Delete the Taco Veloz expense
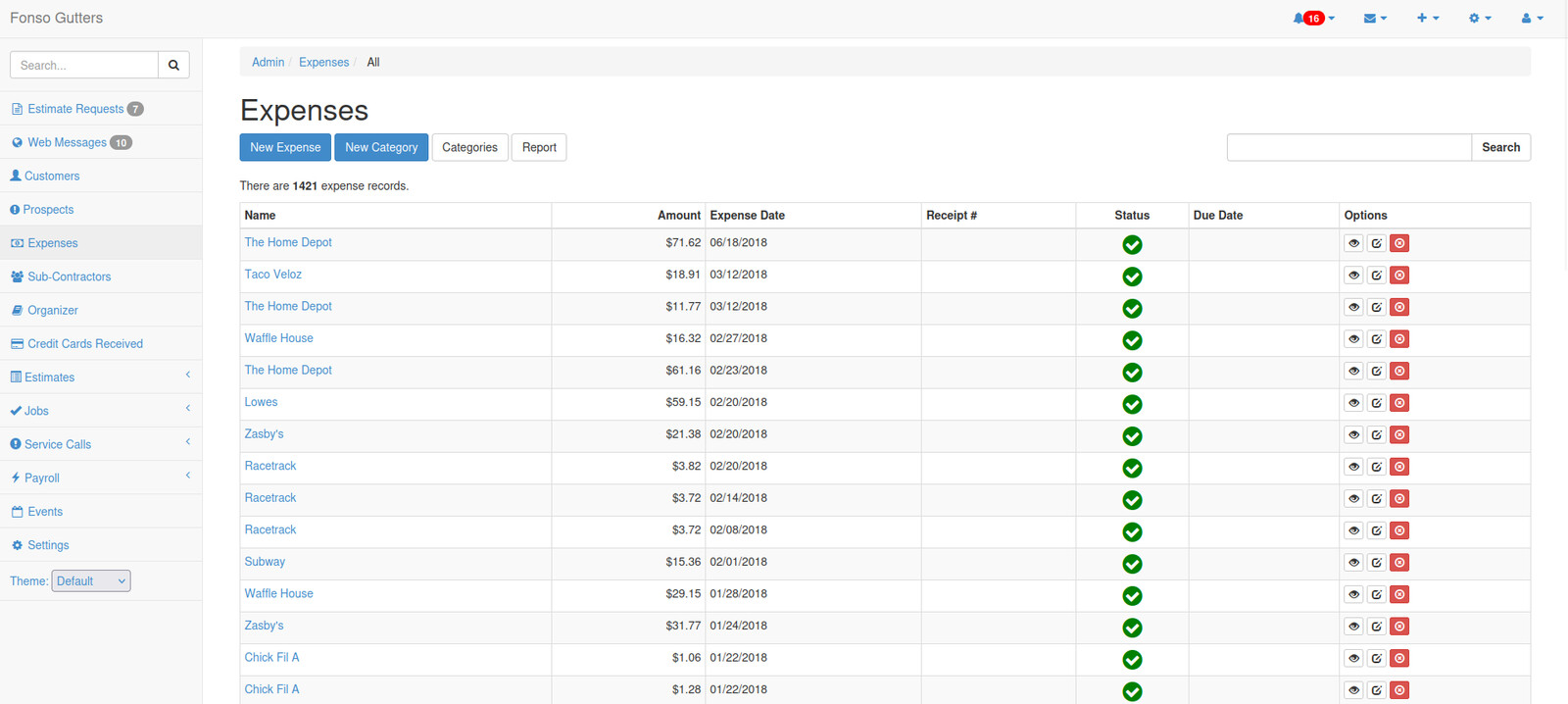 [1399, 276]
